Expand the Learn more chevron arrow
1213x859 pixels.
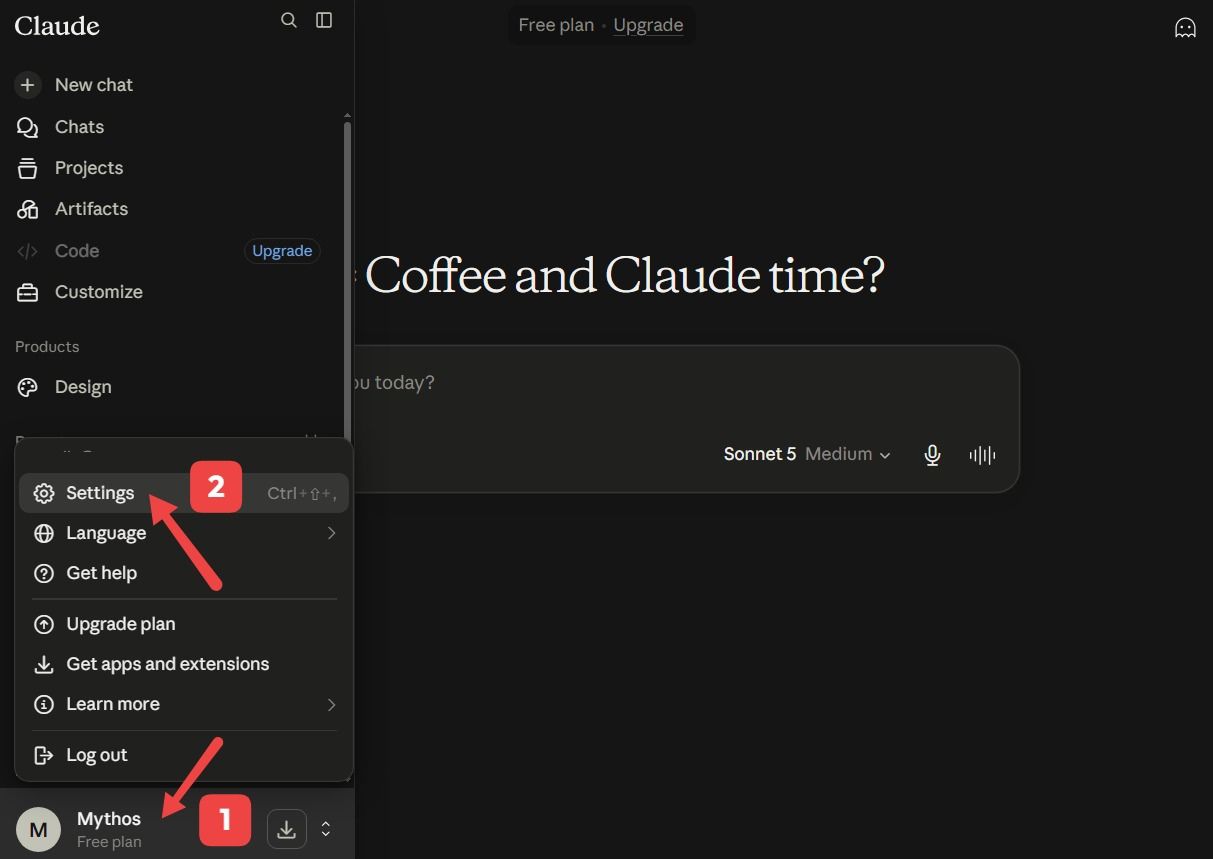331,704
